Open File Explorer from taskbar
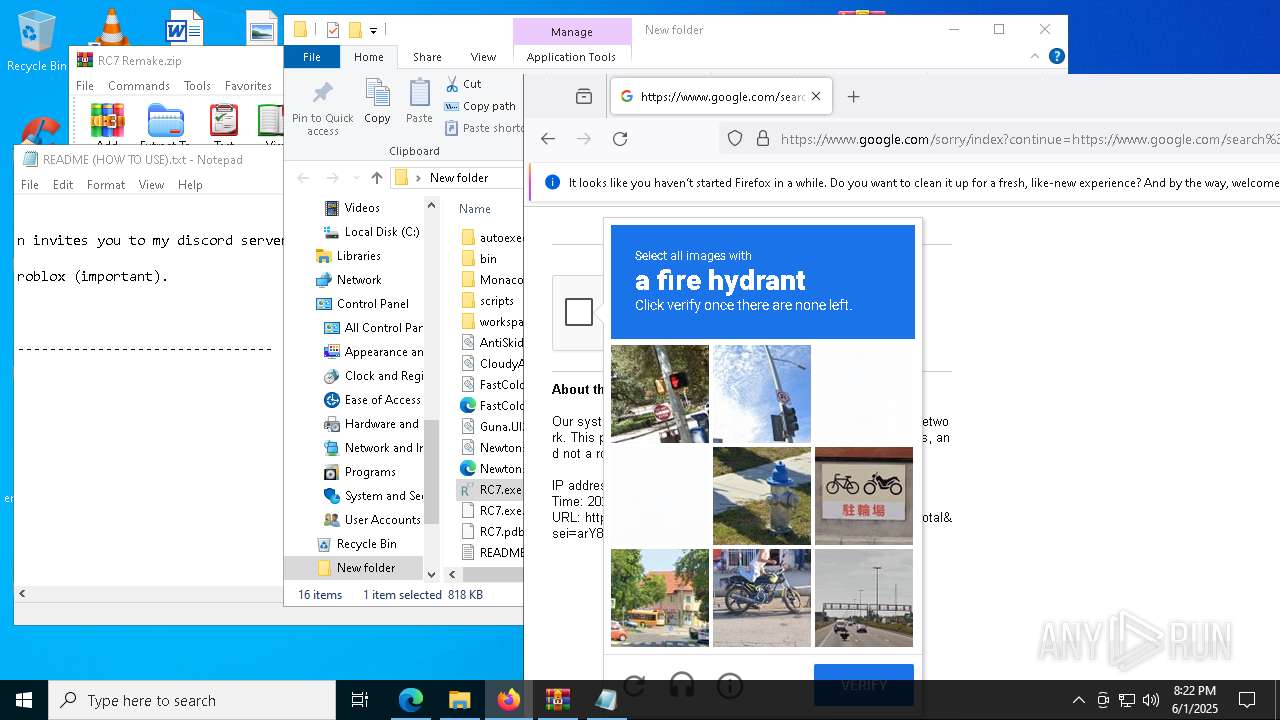Image resolution: width=1280 pixels, height=720 pixels. pos(459,700)
